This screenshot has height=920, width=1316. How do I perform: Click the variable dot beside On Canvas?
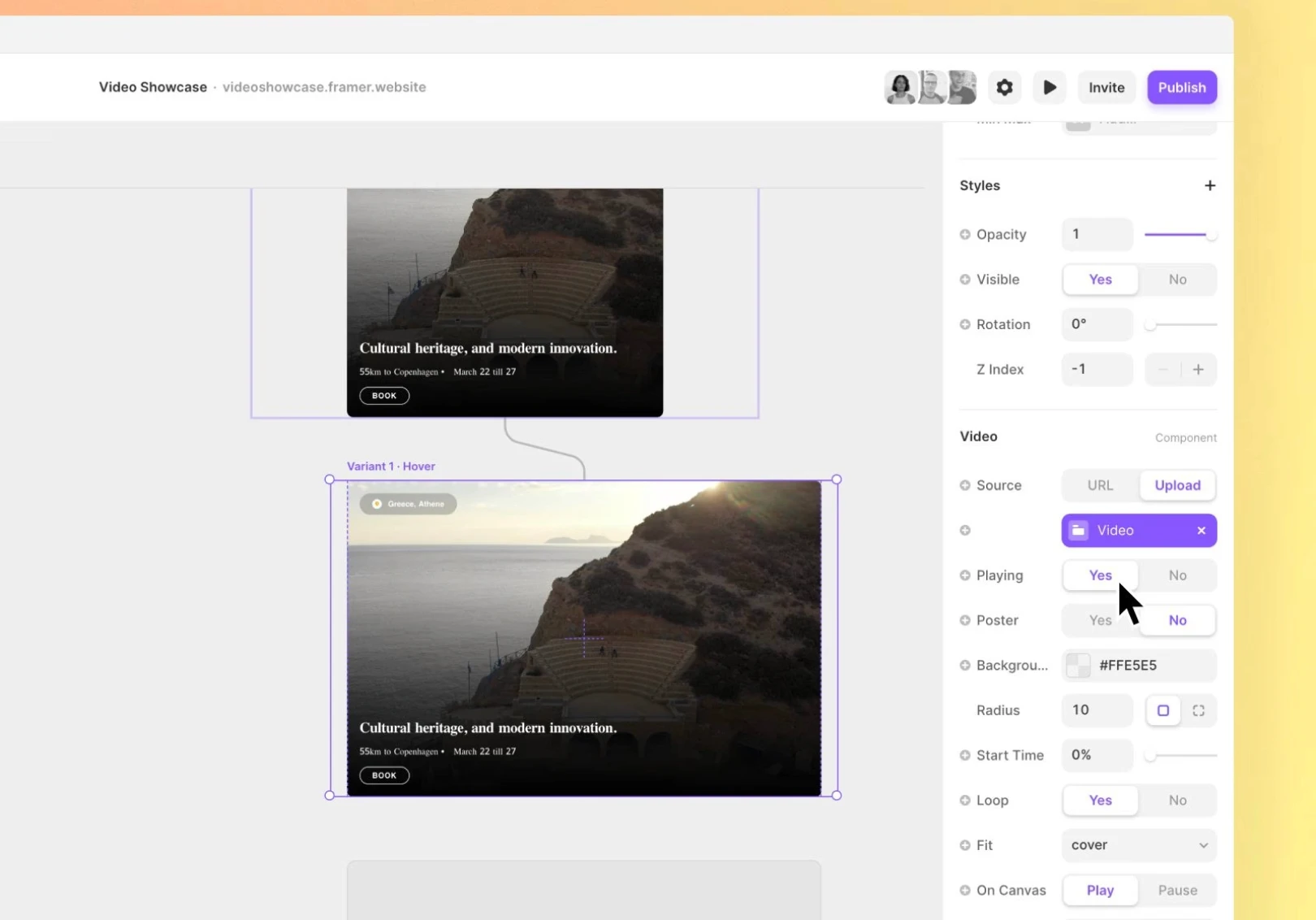tap(965, 890)
